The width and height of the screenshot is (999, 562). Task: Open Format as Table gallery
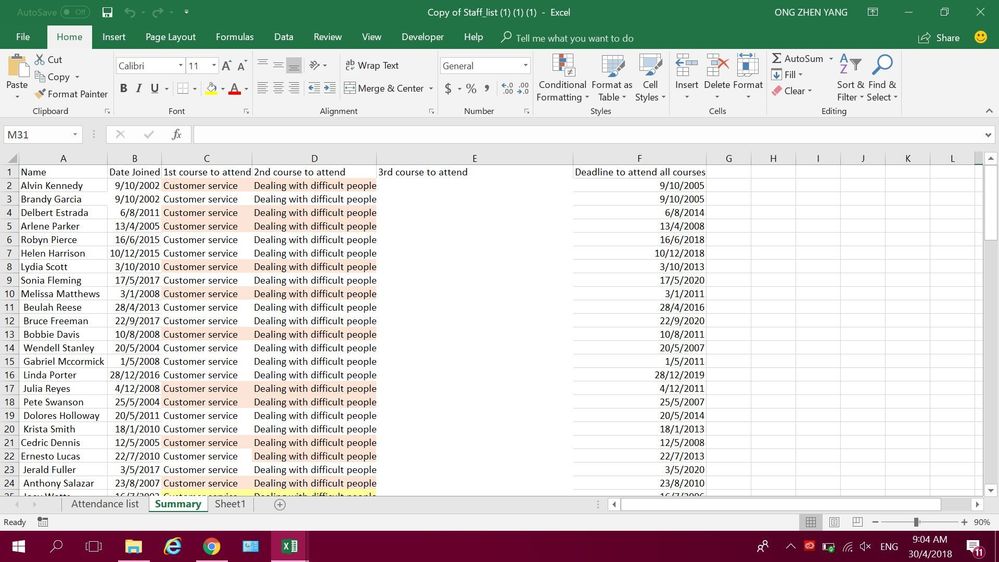(612, 78)
